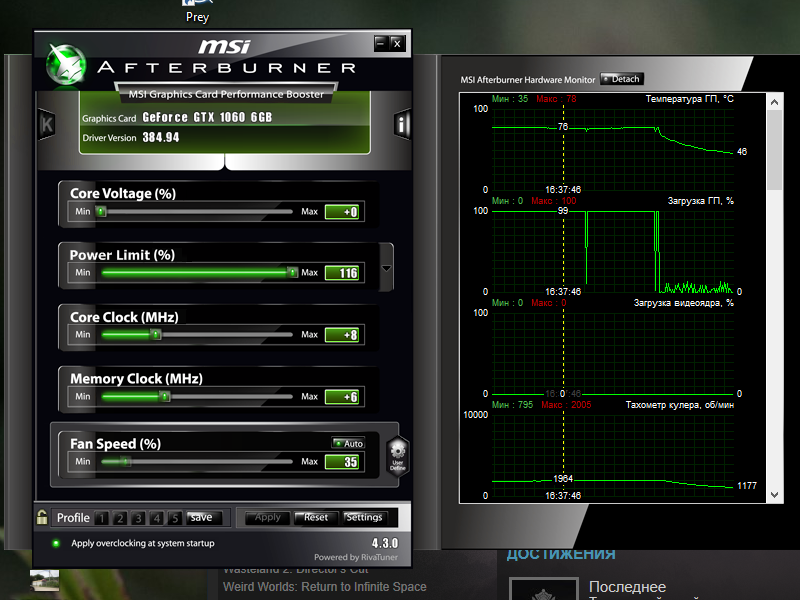Click the monitor scrollbar up arrow
Viewport: 800px width, 600px height.
pyautogui.click(x=774, y=102)
